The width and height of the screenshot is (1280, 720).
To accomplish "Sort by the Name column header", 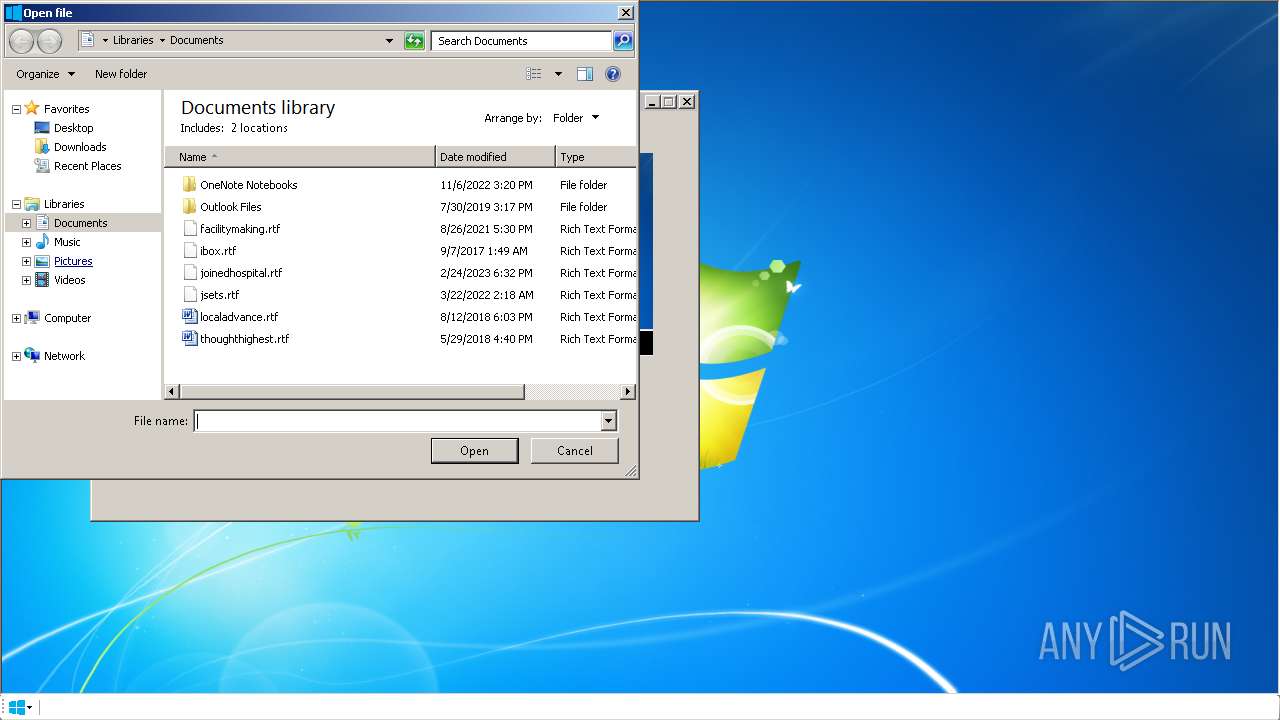I will pyautogui.click(x=300, y=157).
